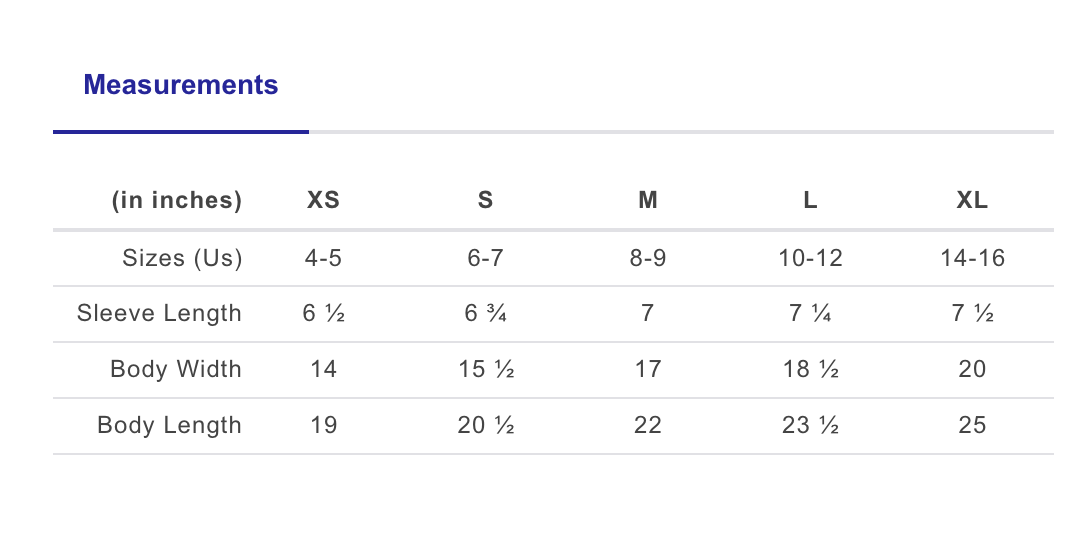Click the 6 ¾ sleeve length value
This screenshot has width=1072, height=558.
pos(485,313)
